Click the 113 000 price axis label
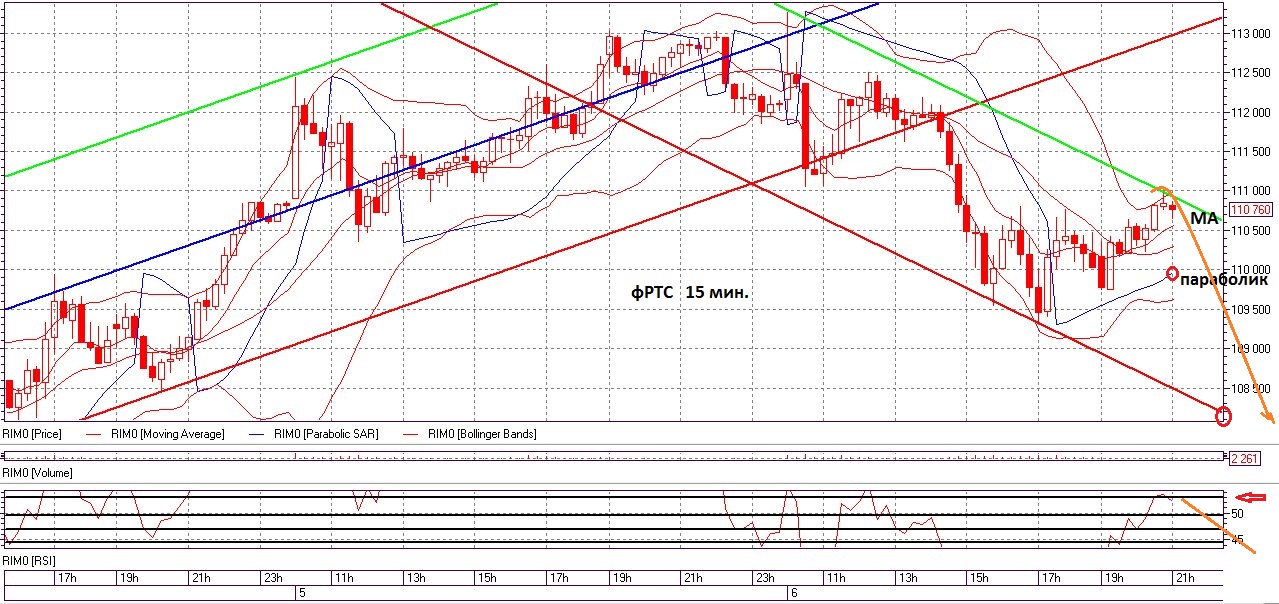Image resolution: width=1279 pixels, height=604 pixels. click(1250, 33)
